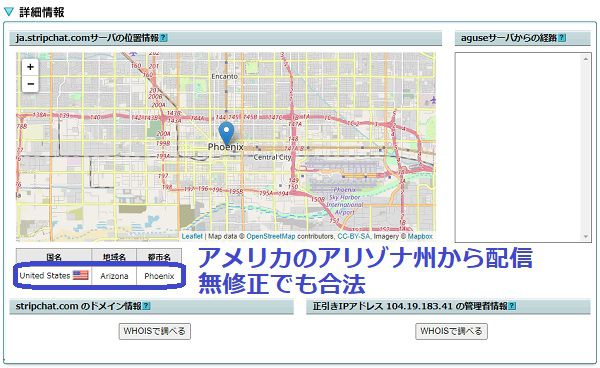Select the Phoenix city table cell
600x368 pixels.
tap(159, 276)
